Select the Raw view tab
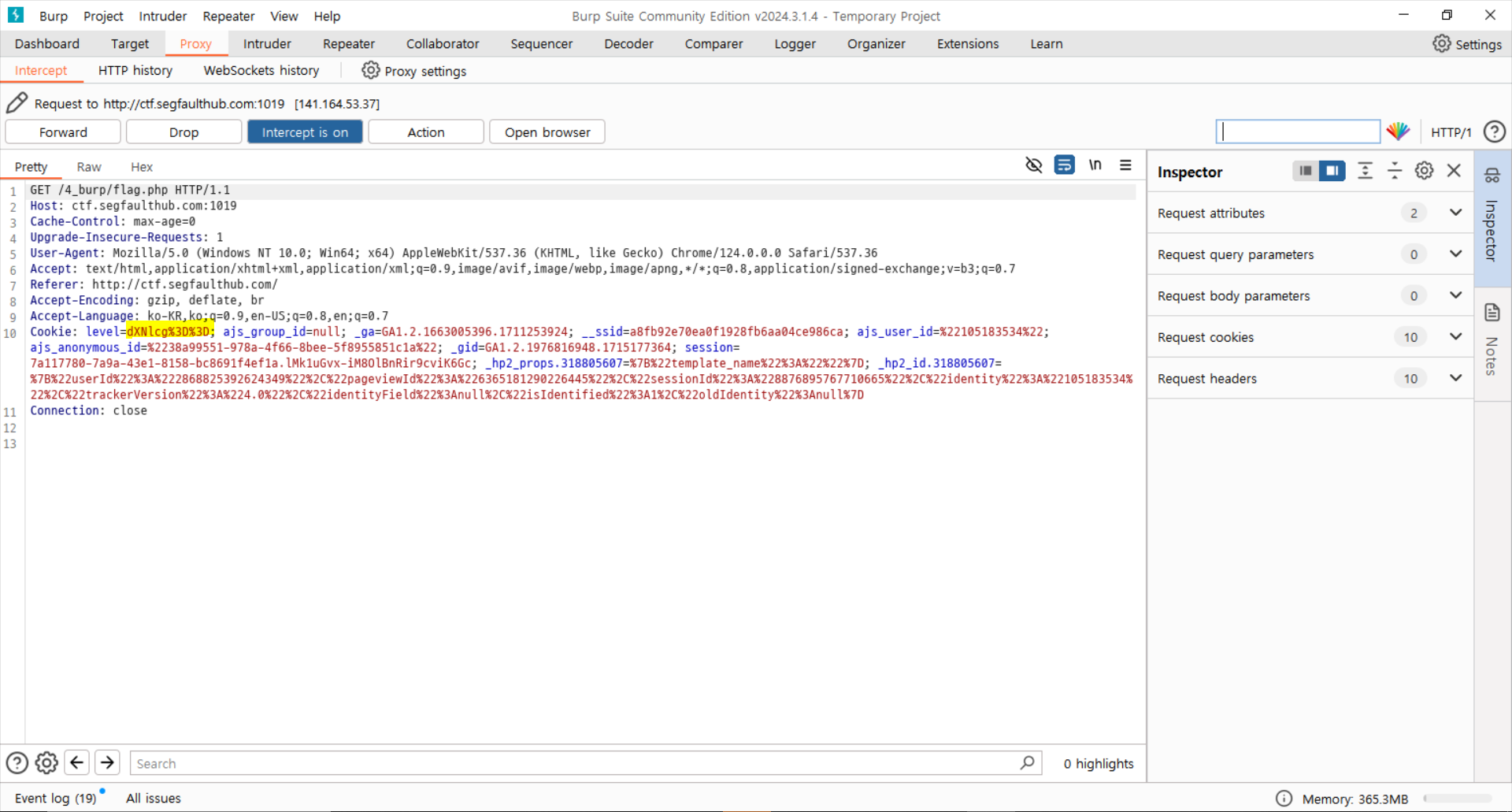This screenshot has height=812, width=1512. (89, 166)
